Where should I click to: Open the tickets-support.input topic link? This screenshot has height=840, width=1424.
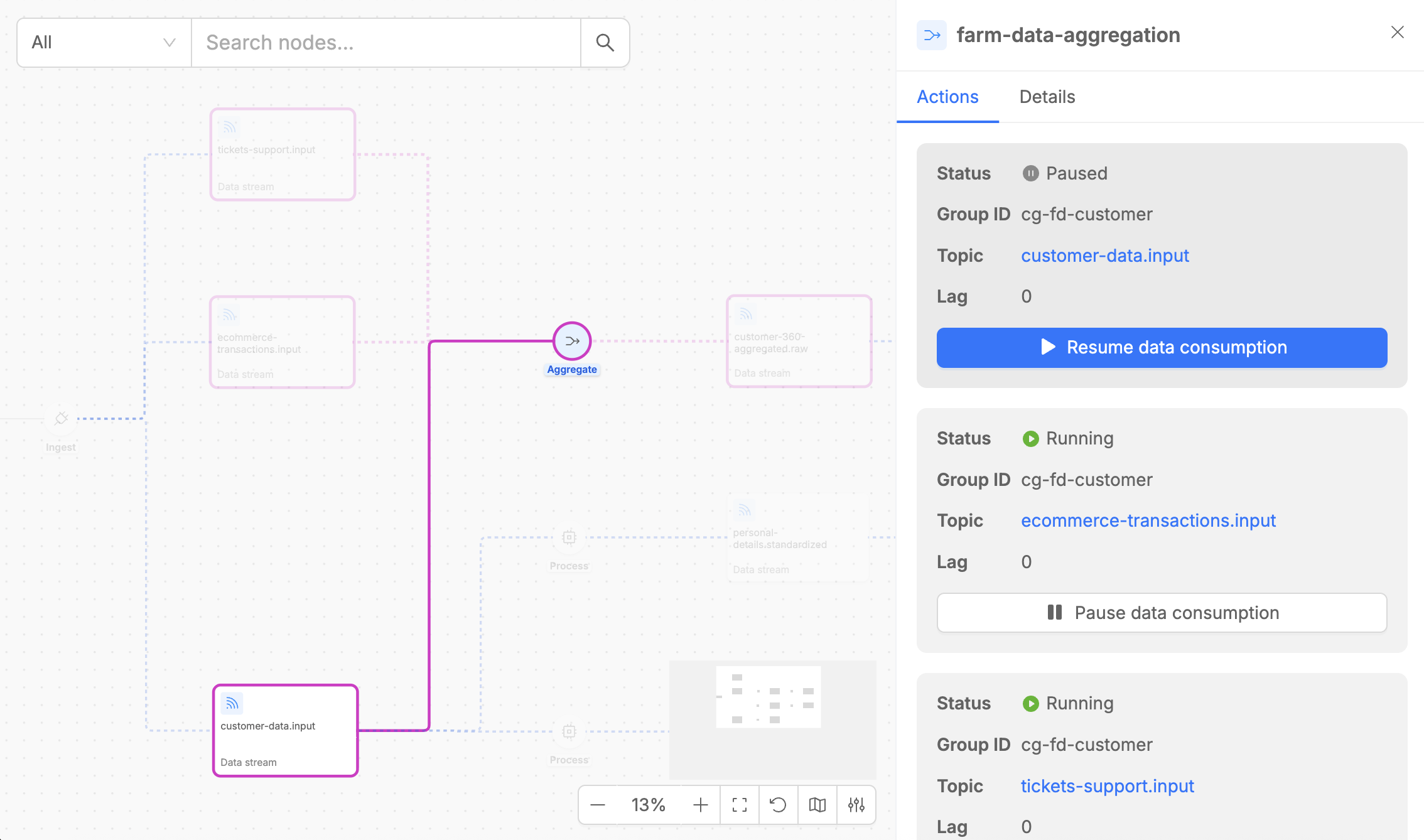pos(1107,786)
